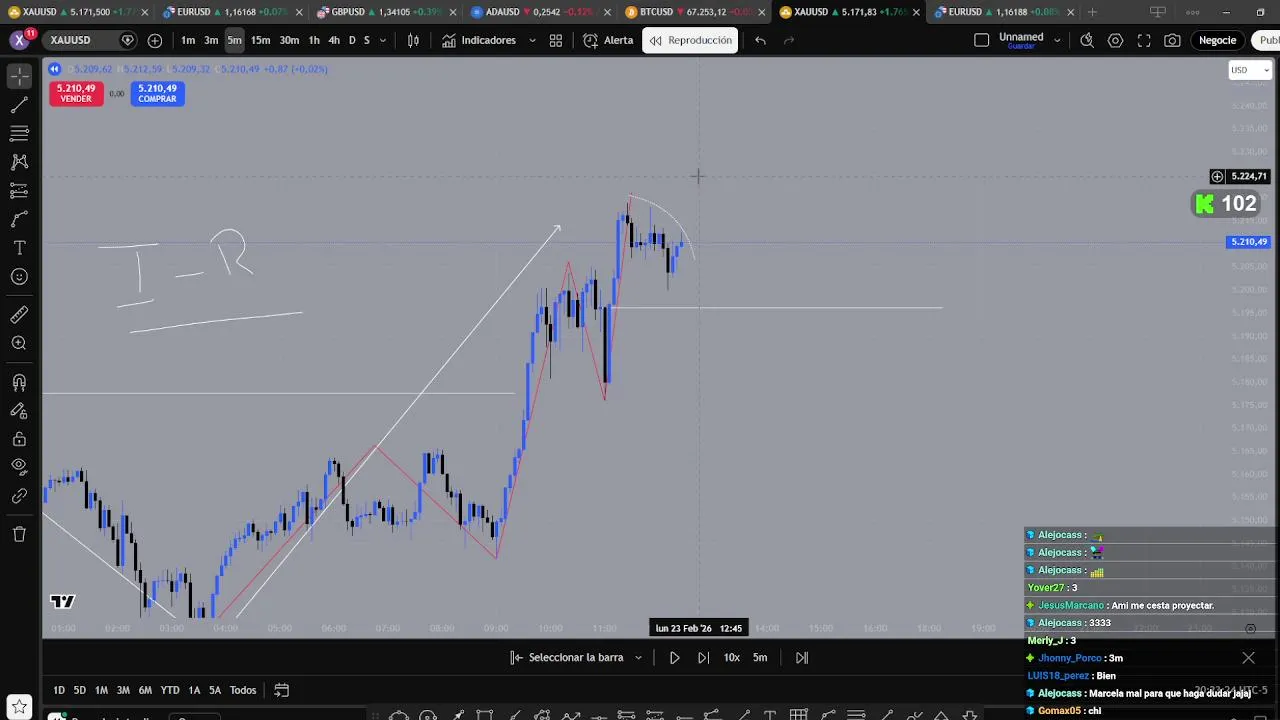Open the quick search icon
The width and height of the screenshot is (1280, 720).
click(1087, 40)
